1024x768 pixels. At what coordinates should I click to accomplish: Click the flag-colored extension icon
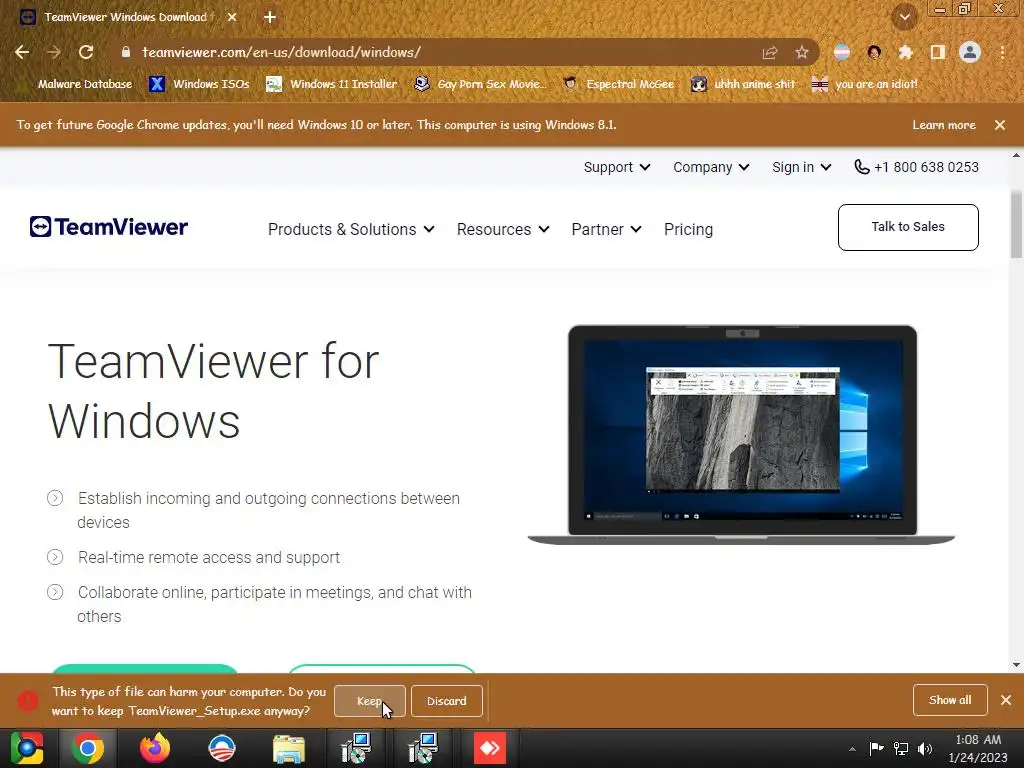coord(842,52)
